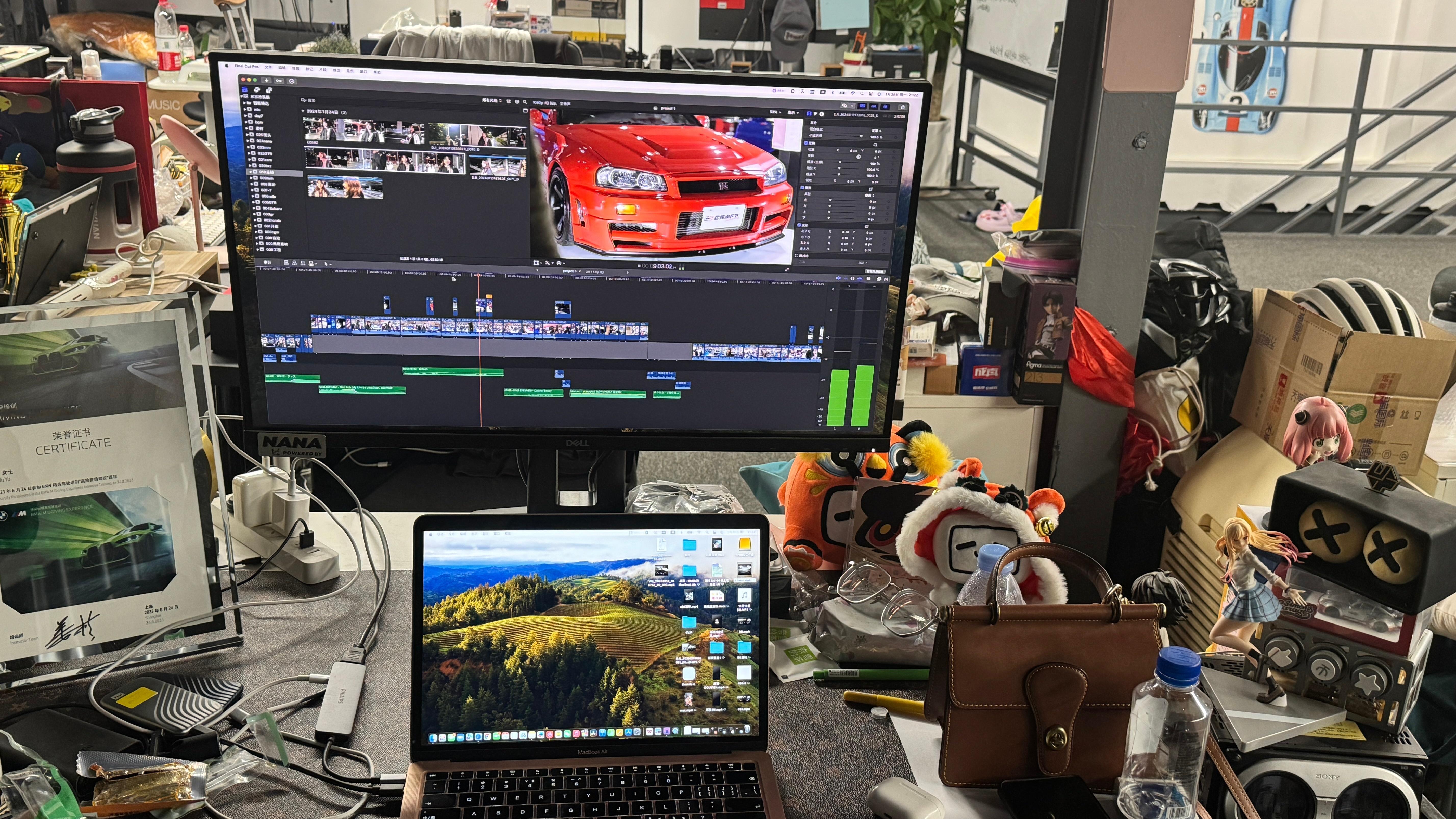
Task: Open the viewer display options dropdown
Action: (794, 113)
